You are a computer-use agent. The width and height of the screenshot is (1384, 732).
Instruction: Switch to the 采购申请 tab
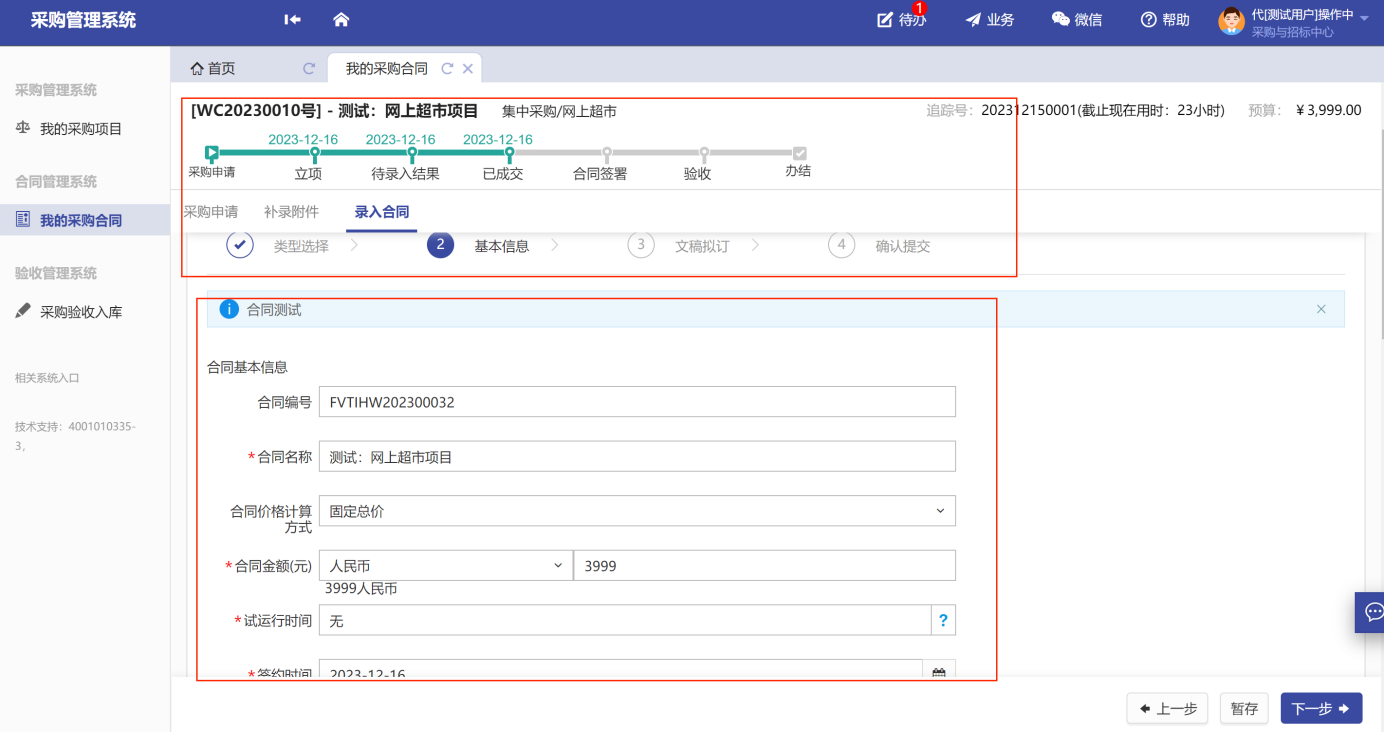pos(211,212)
